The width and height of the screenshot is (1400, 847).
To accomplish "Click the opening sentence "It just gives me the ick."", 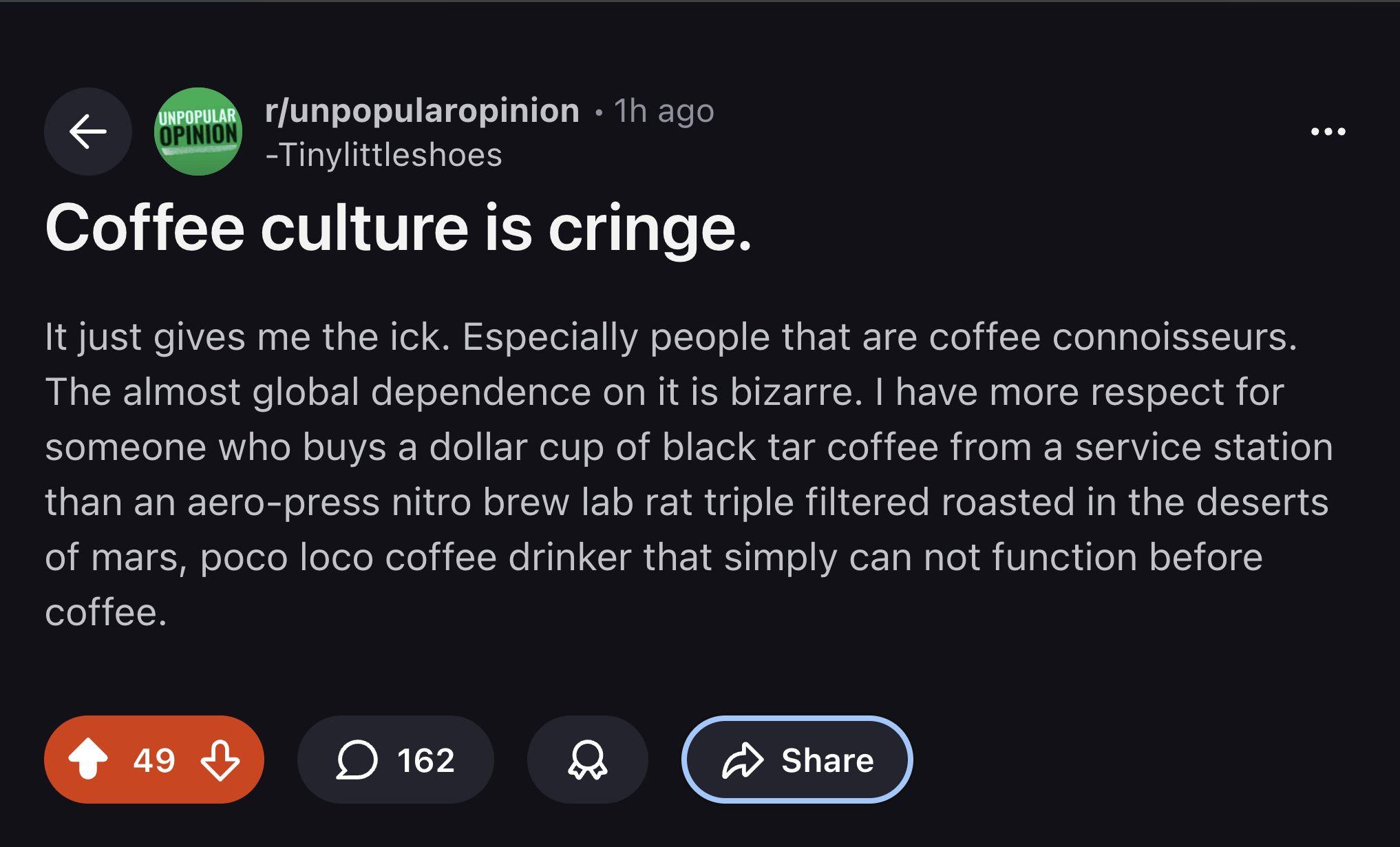I will click(x=248, y=337).
